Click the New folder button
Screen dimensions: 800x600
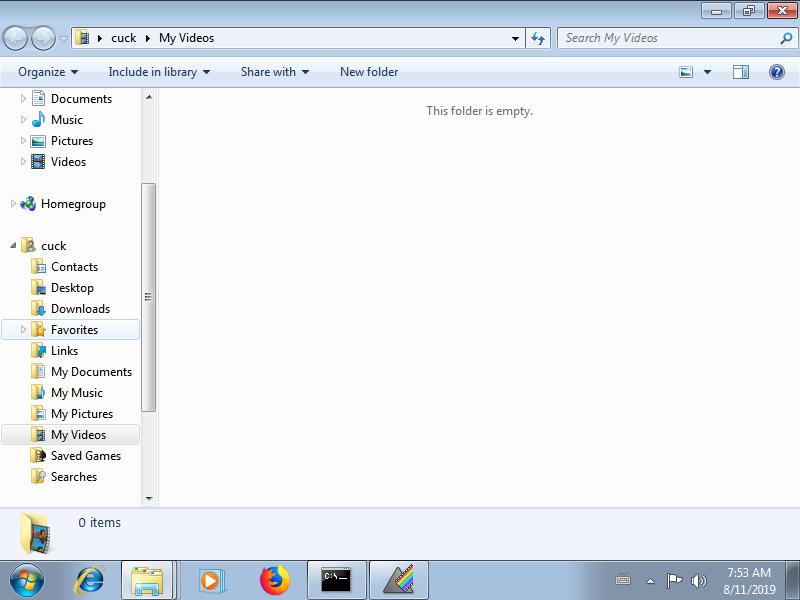369,72
